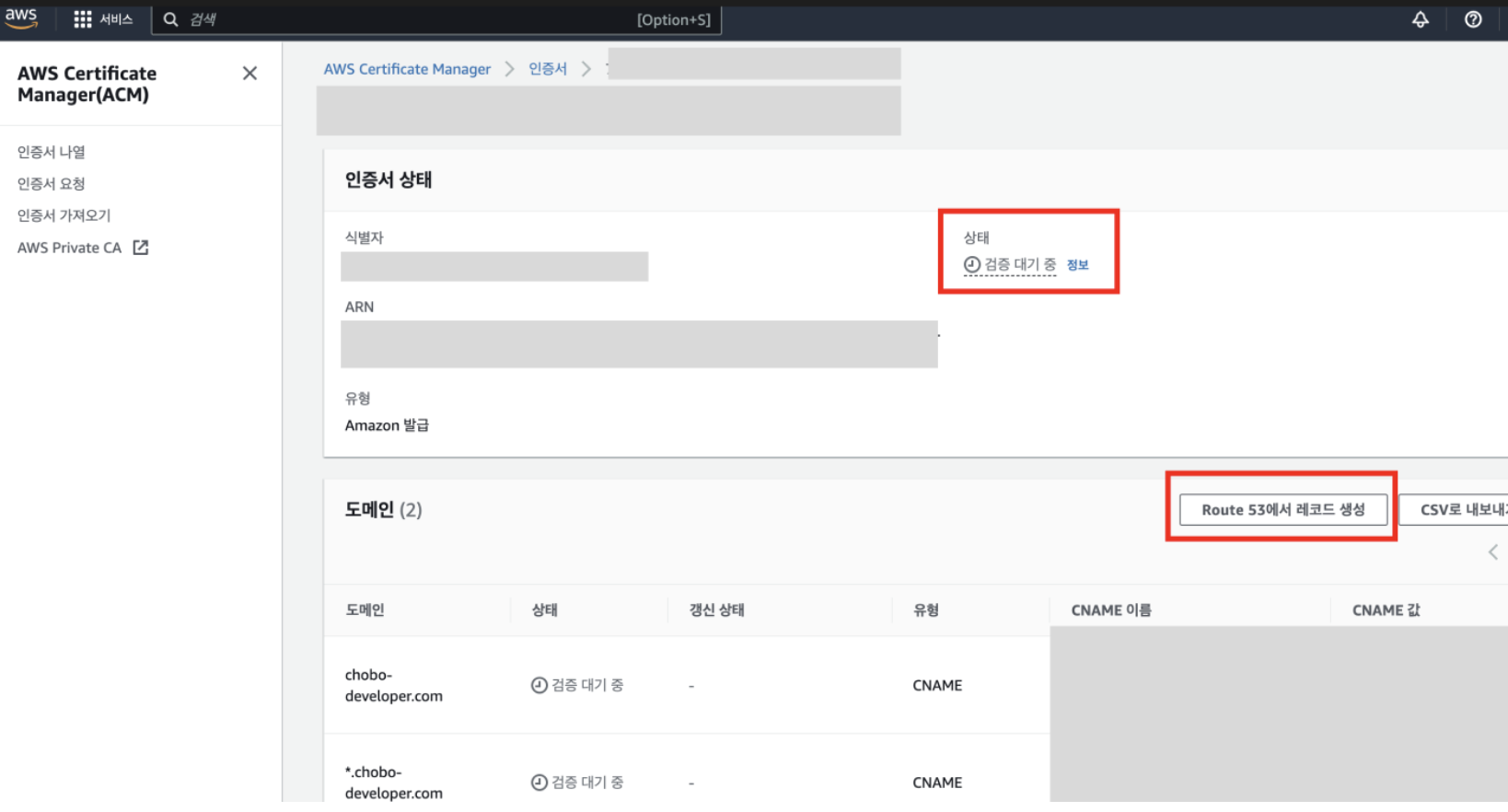
Task: Click the ARN label
Action: point(359,307)
